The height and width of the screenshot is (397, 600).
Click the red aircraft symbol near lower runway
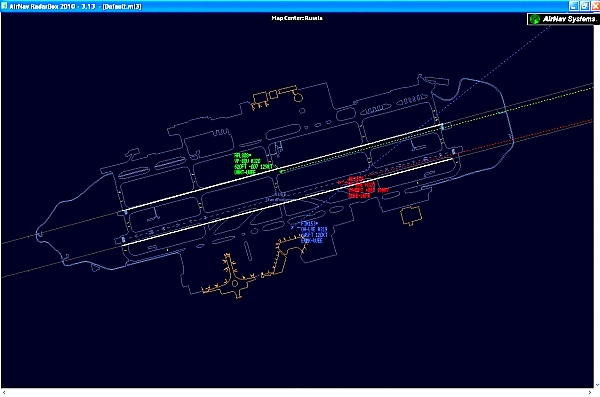[339, 183]
